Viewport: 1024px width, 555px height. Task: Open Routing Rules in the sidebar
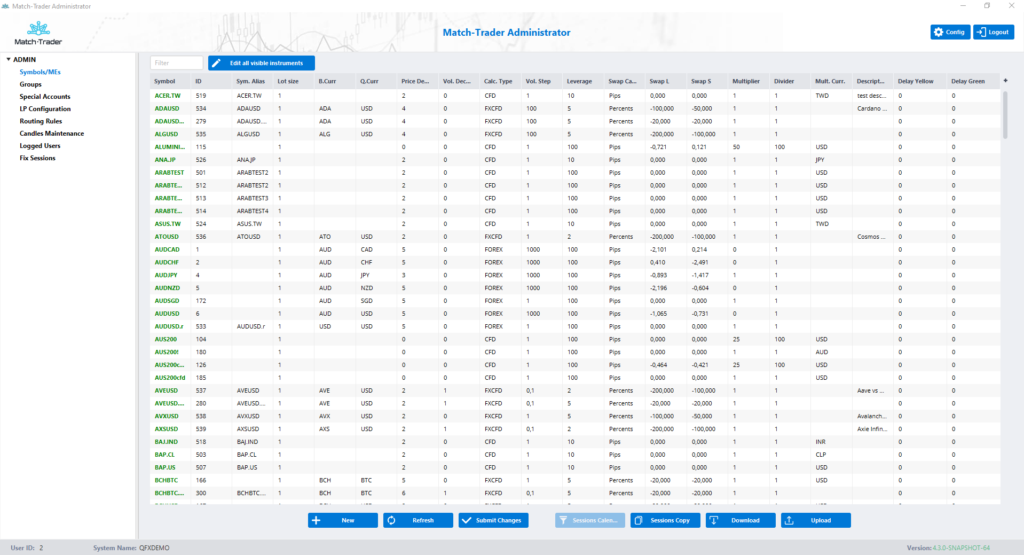[x=40, y=121]
